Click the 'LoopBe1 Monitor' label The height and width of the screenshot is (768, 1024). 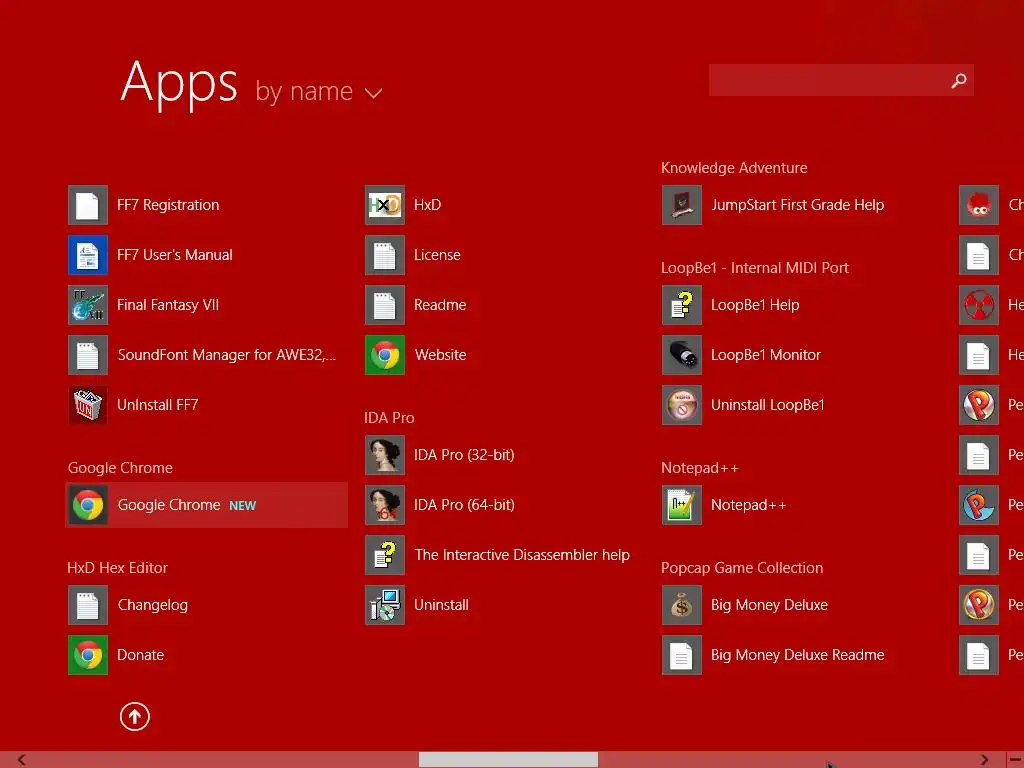pos(765,355)
